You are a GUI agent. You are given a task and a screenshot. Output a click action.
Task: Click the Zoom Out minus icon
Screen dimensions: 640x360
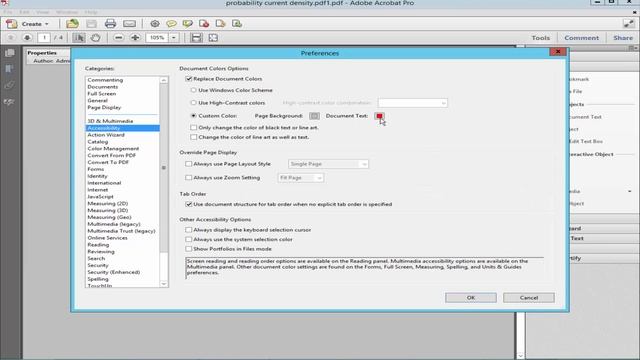tap(118, 38)
